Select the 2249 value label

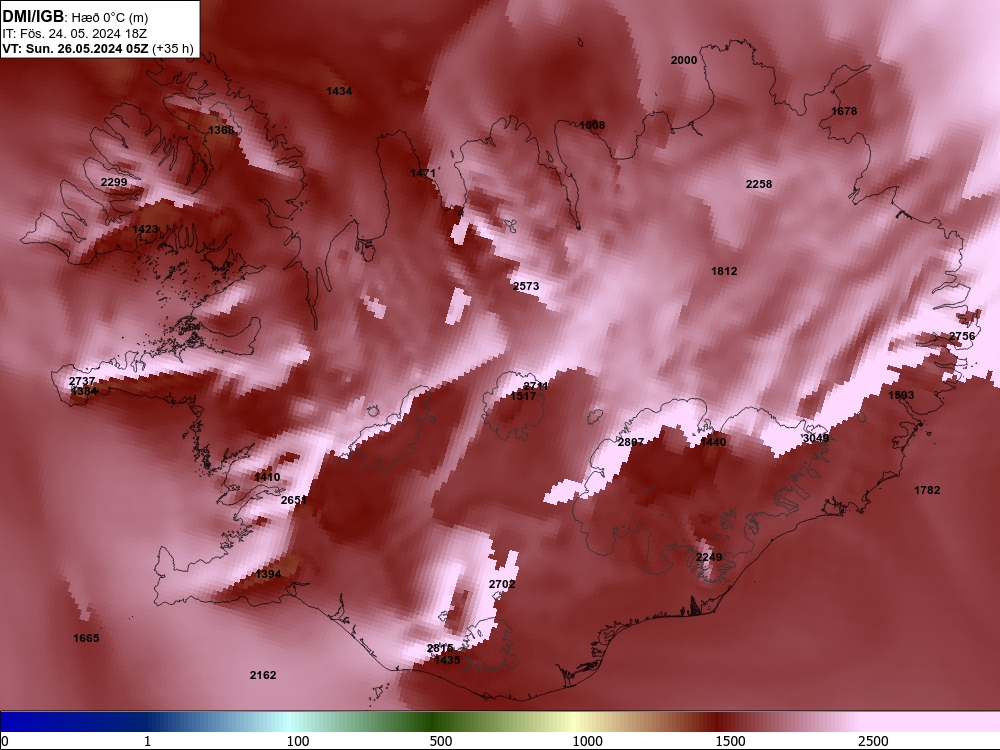coord(709,557)
